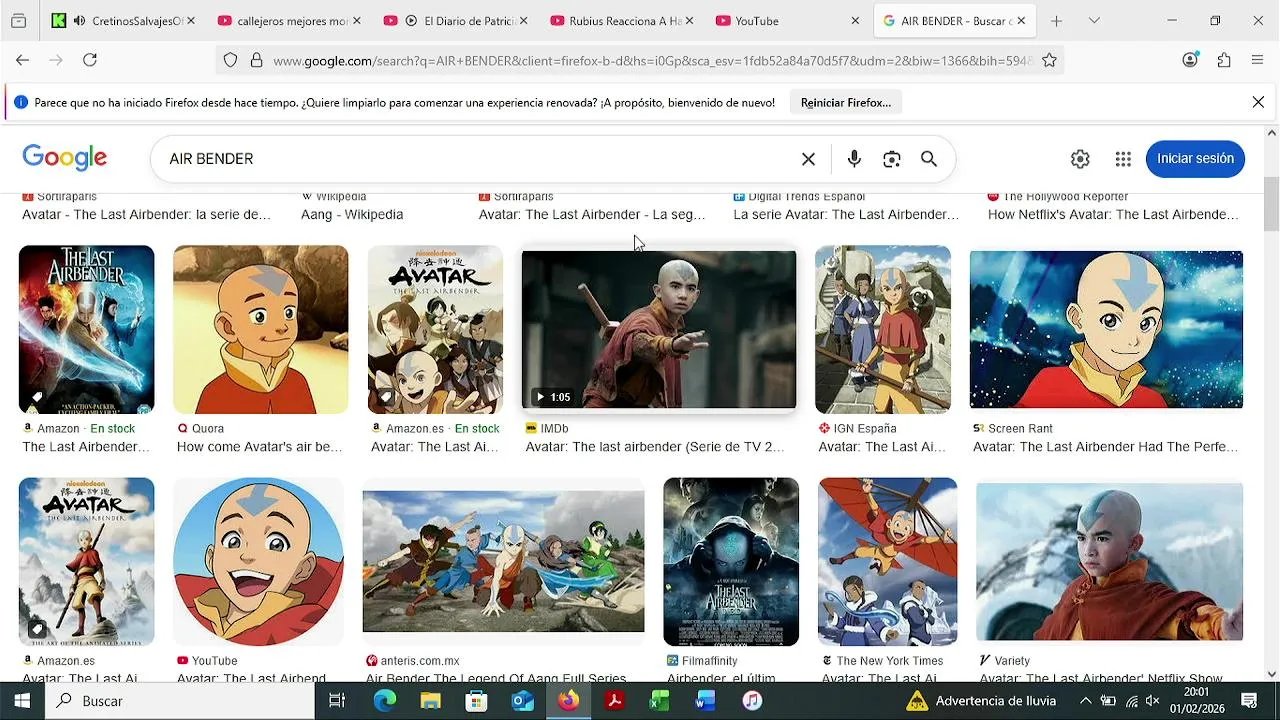Open Firefox View tab list icon
This screenshot has width=1280, height=720.
(x=18, y=21)
